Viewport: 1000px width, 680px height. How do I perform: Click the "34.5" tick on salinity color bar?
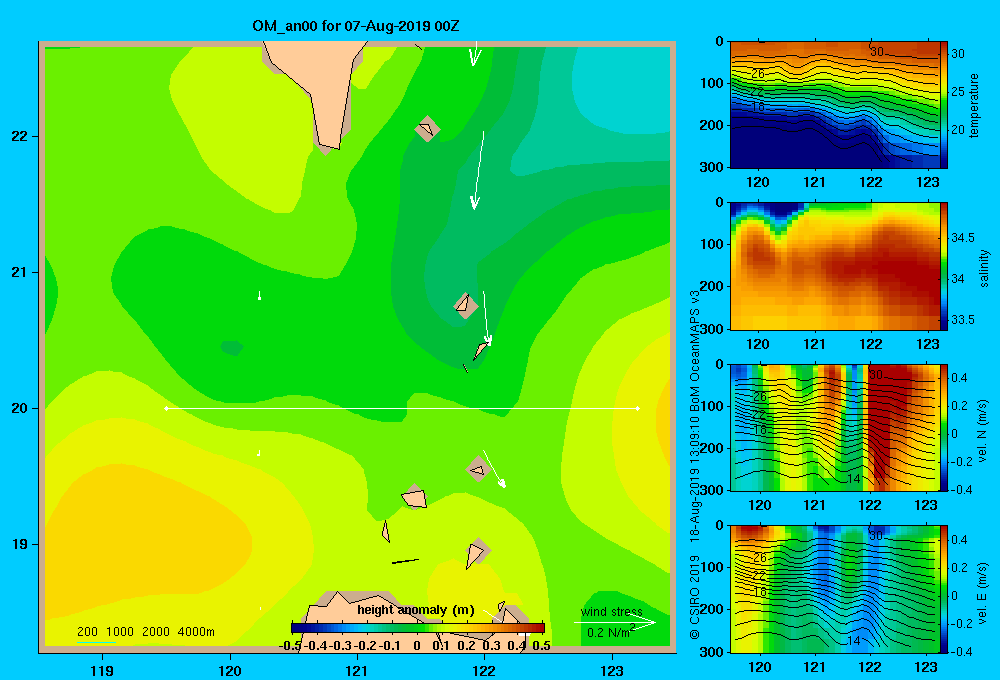[962, 238]
